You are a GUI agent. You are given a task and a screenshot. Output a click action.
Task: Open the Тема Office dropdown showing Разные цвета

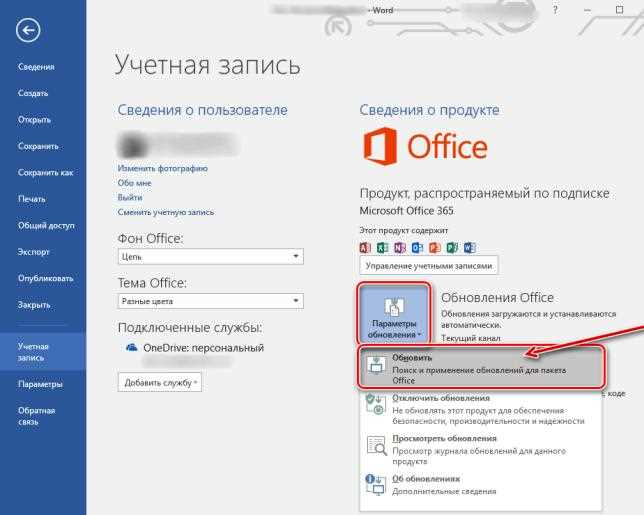tap(211, 301)
